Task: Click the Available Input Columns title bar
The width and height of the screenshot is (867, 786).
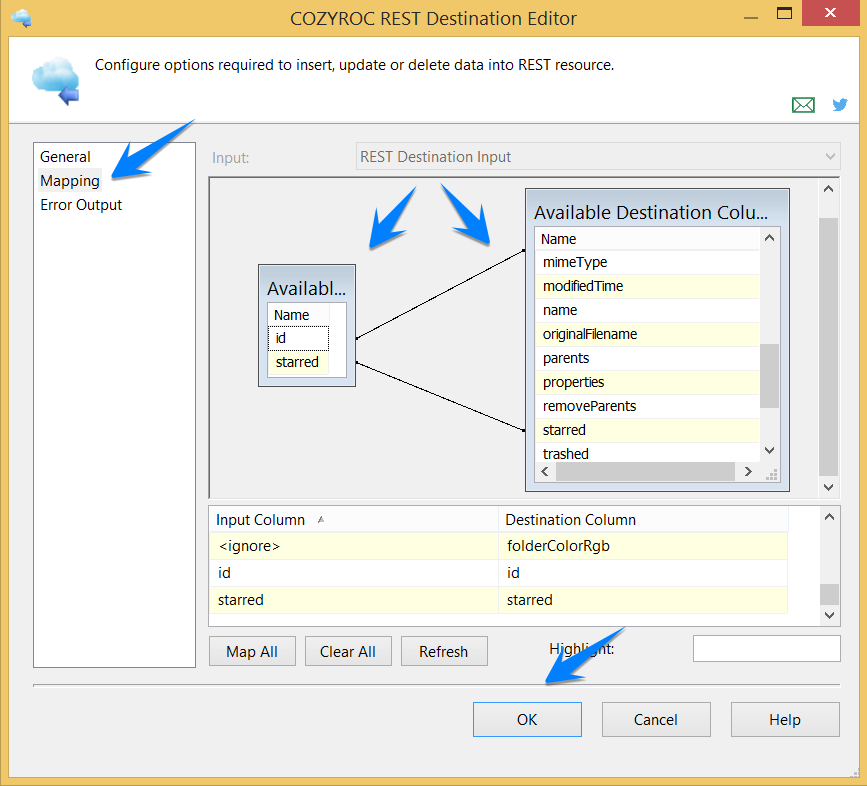Action: 307,287
